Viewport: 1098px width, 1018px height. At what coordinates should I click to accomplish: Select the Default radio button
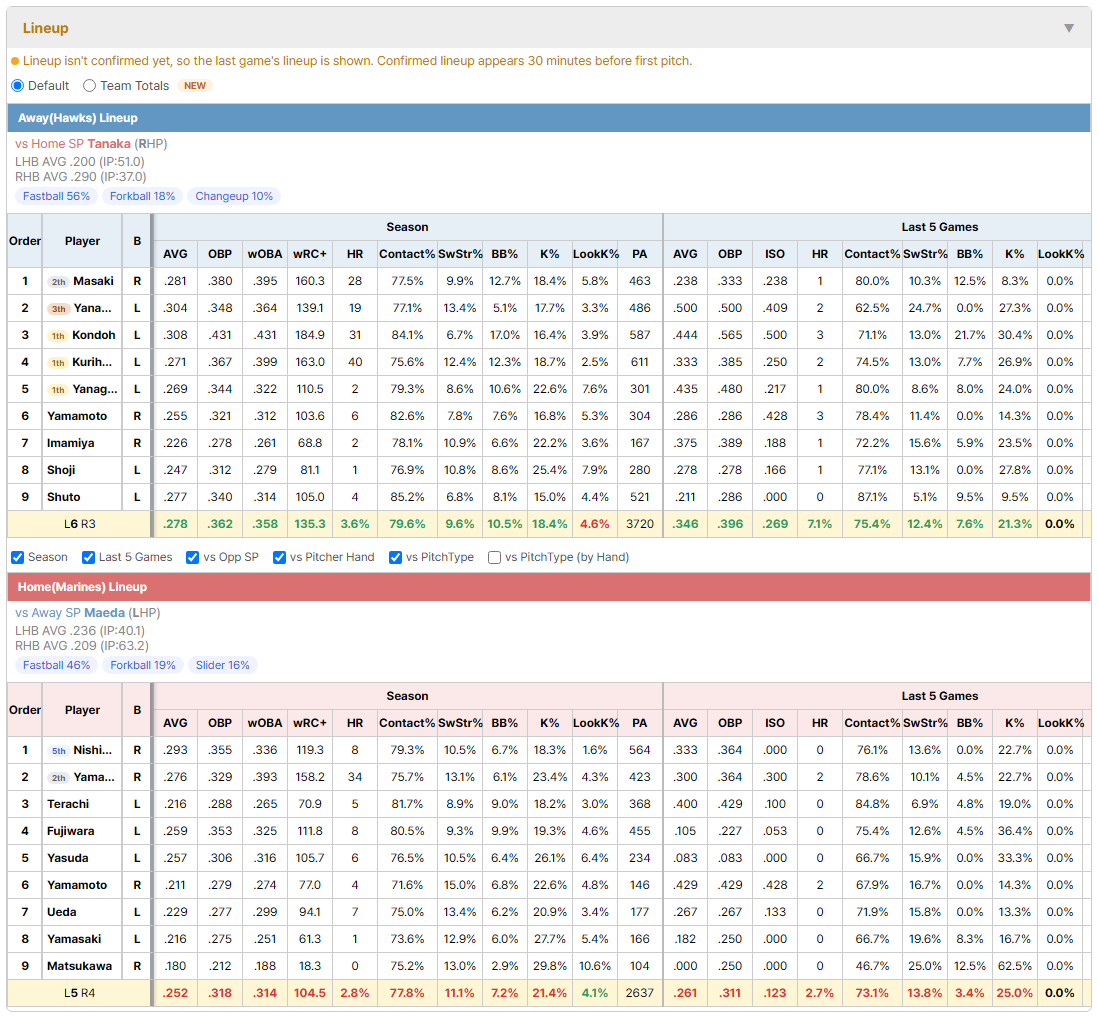18,85
